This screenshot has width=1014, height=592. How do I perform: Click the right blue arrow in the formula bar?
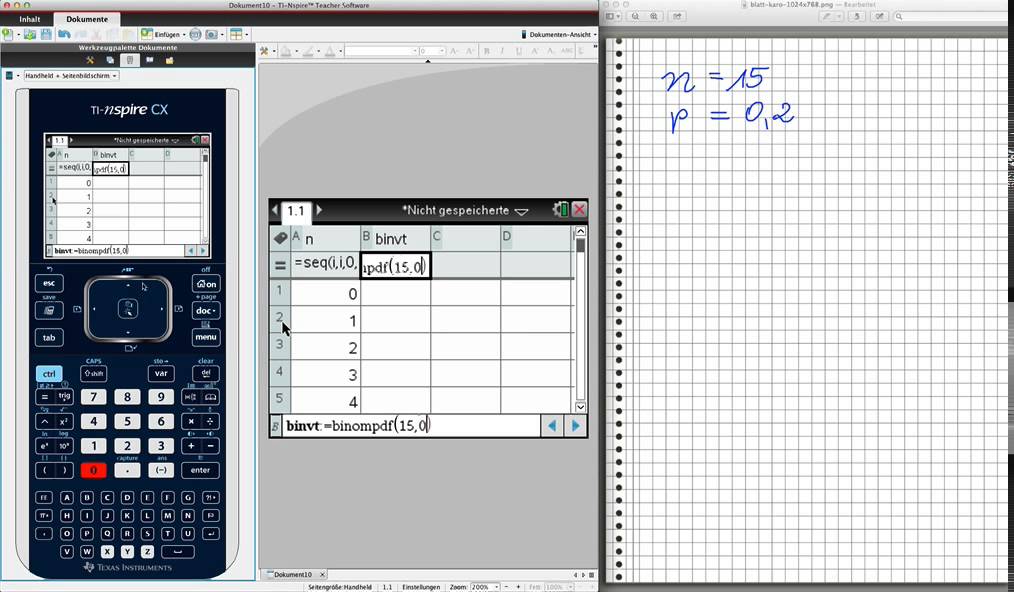575,426
